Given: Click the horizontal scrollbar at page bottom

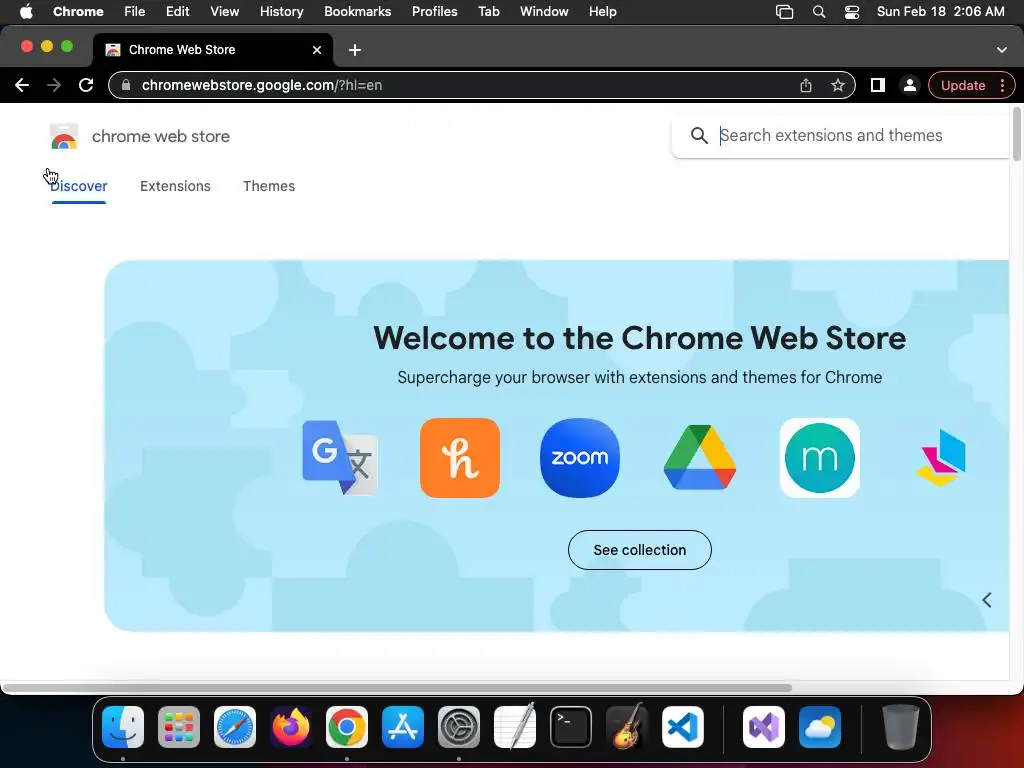Looking at the screenshot, I should click(x=397, y=688).
